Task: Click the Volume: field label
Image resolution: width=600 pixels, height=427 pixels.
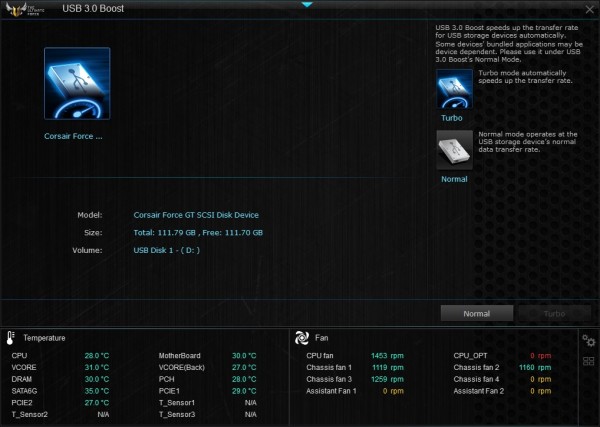Action: [x=87, y=250]
